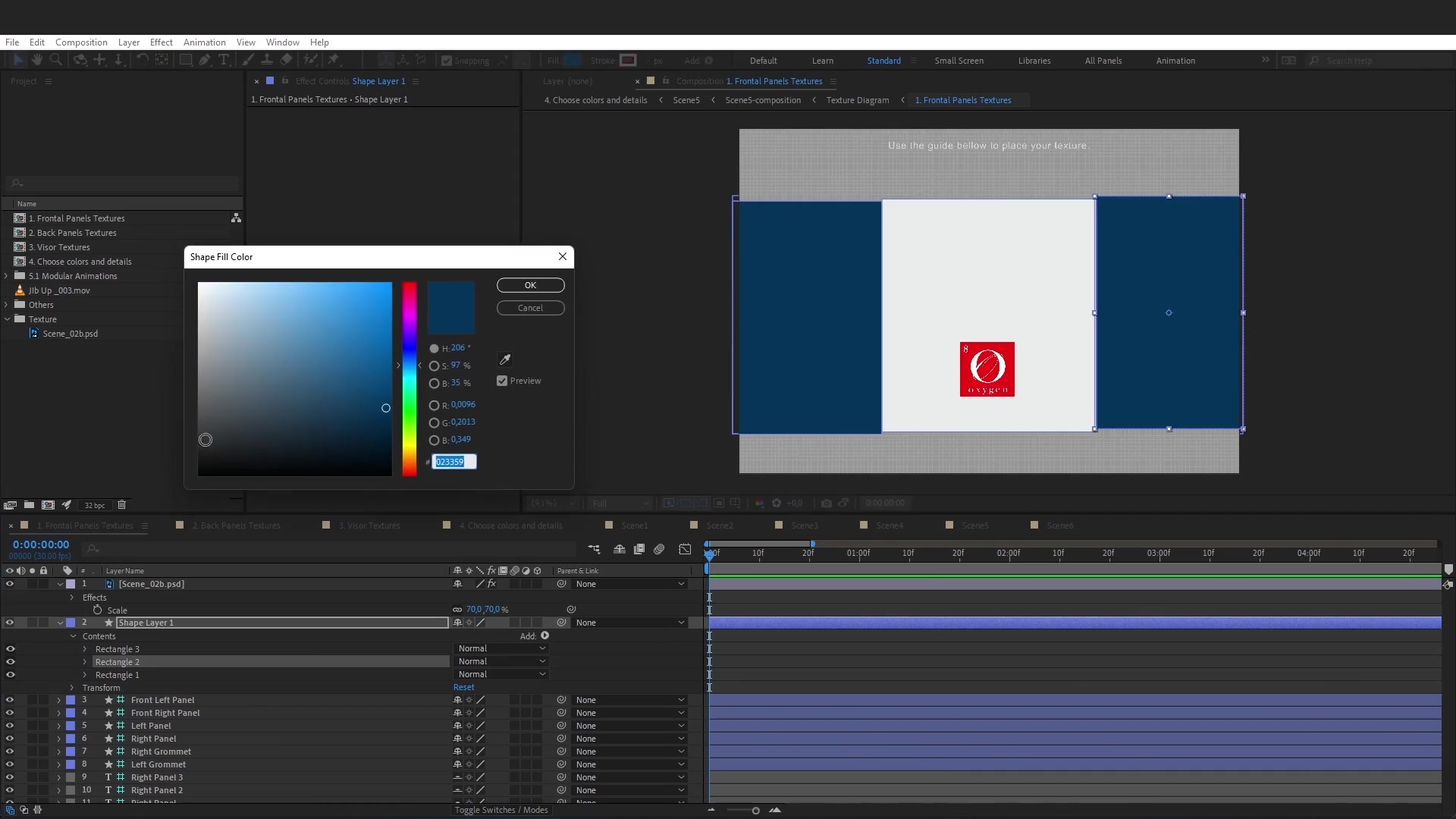Switch to the Small Screen workspace tab

point(959,60)
